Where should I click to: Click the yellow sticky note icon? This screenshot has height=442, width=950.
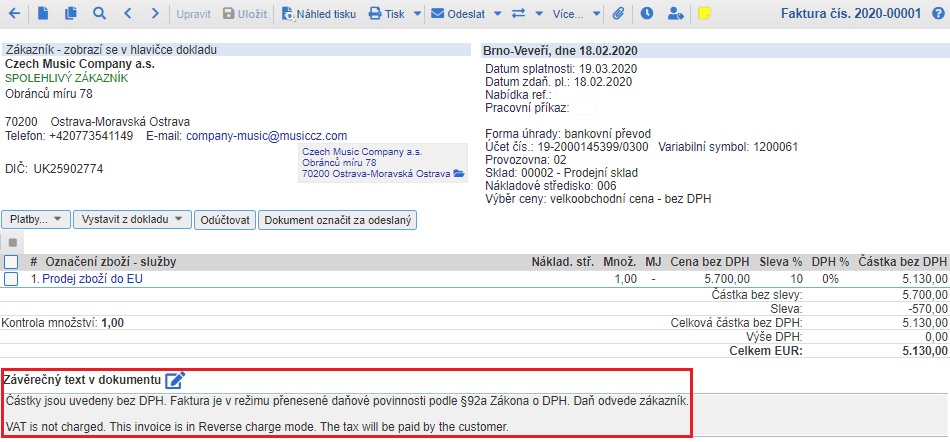704,14
